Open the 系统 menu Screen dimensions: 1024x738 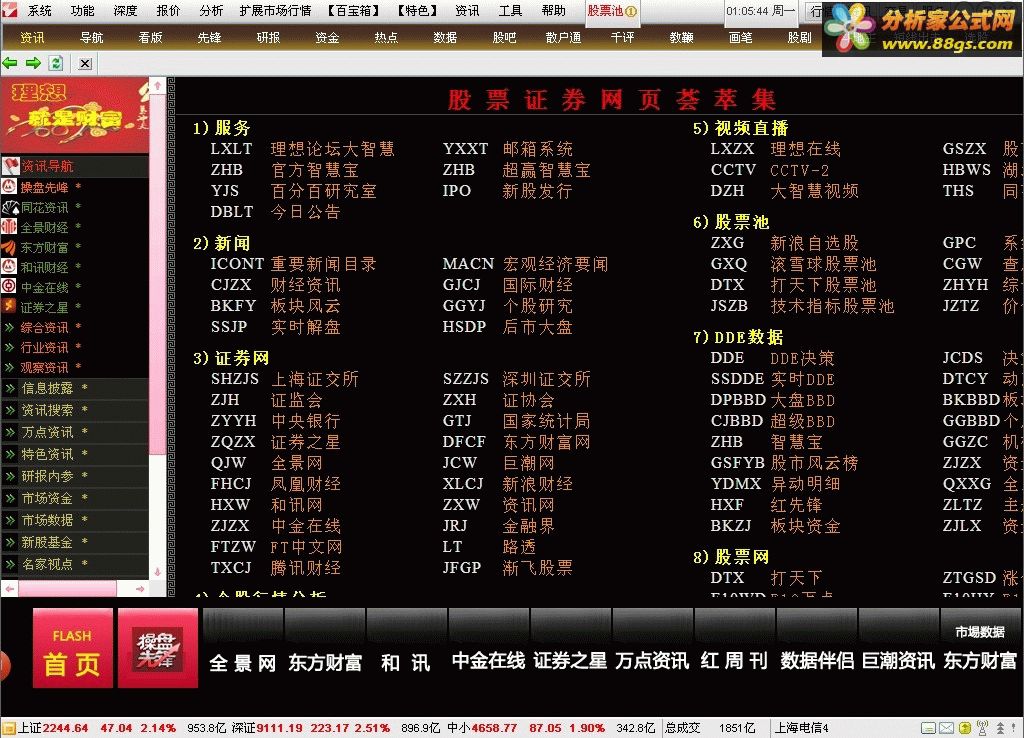coord(40,10)
